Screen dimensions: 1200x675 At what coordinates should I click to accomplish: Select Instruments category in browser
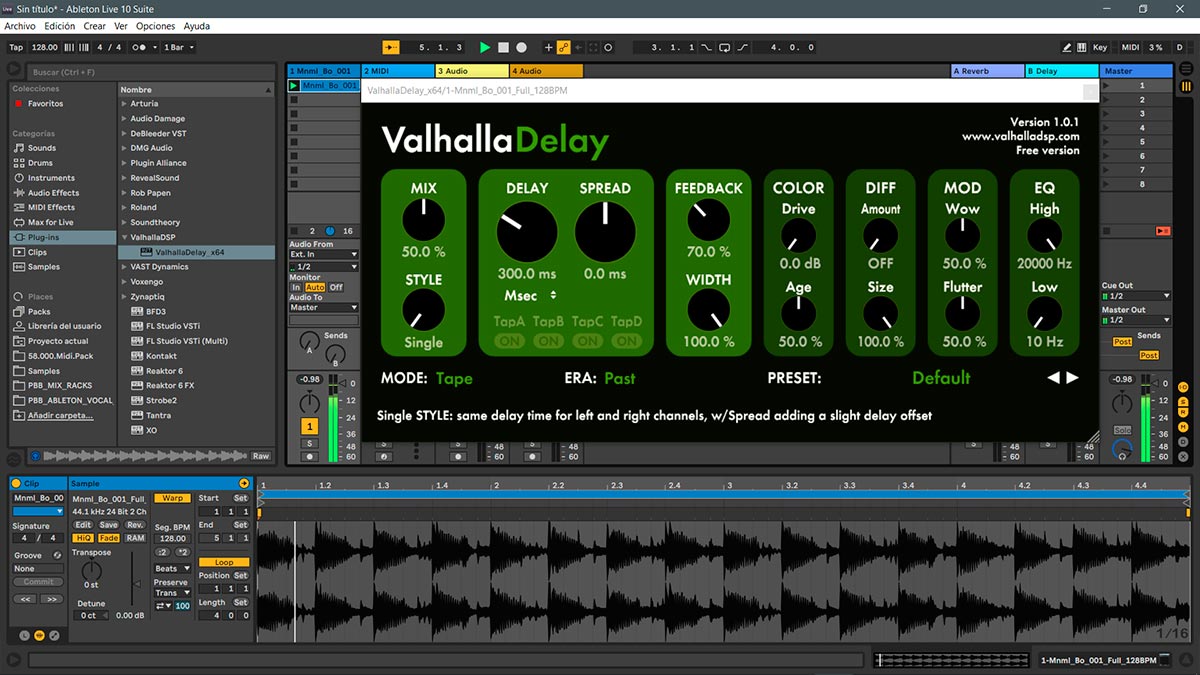click(51, 178)
